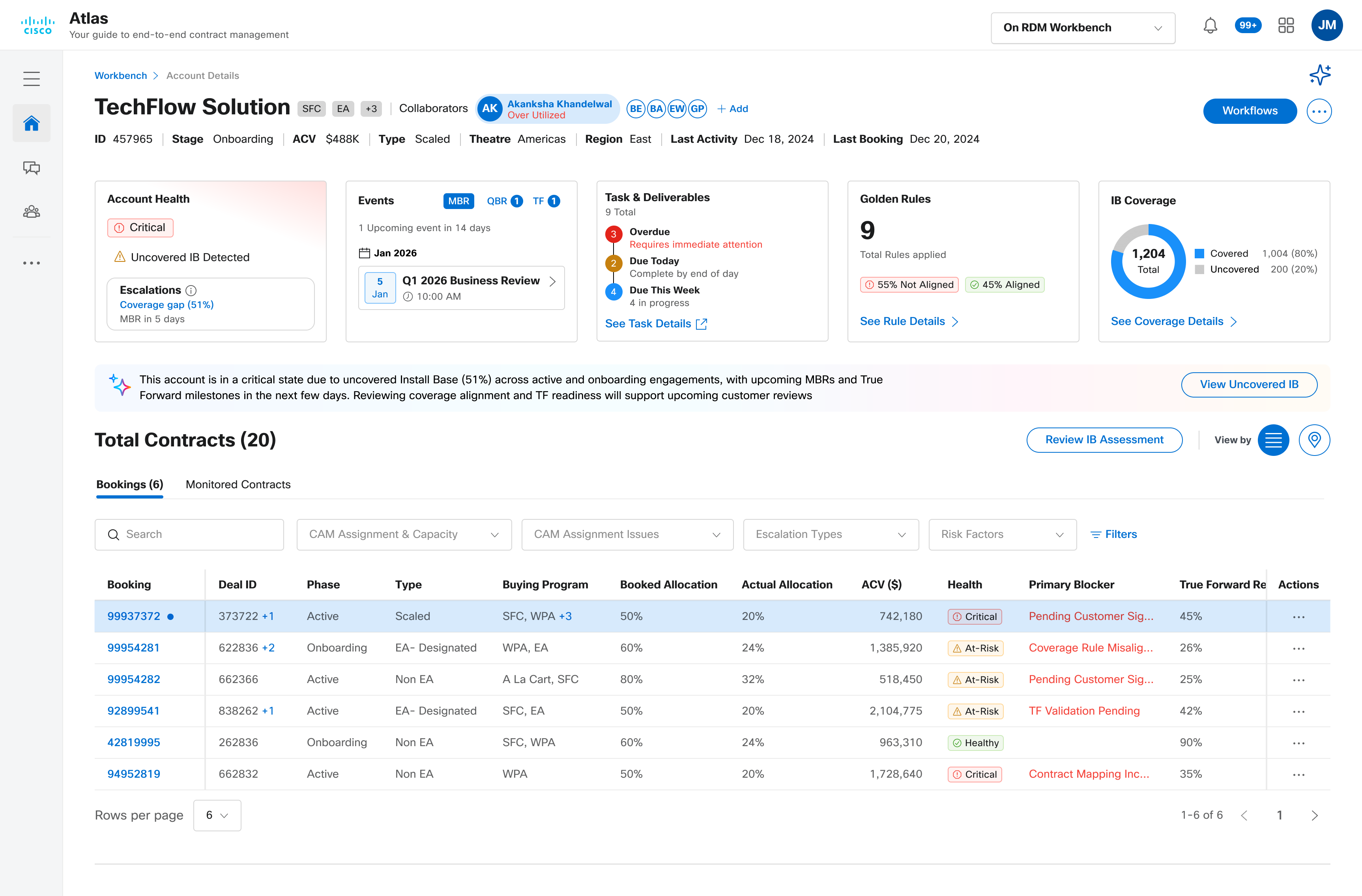
Task: Open booking 94952819 link
Action: coord(134,774)
